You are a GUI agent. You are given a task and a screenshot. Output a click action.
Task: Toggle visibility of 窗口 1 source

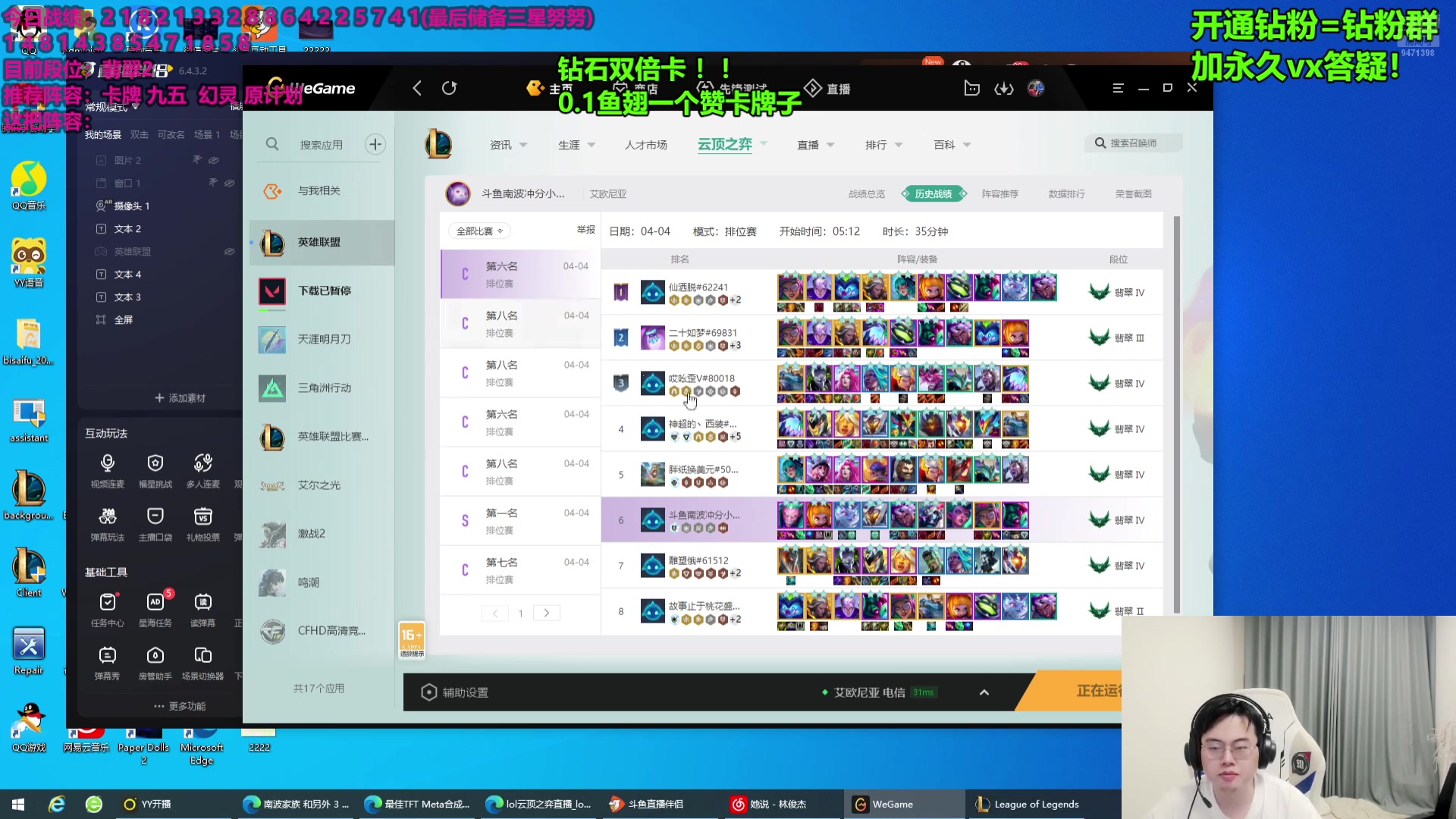tap(229, 183)
